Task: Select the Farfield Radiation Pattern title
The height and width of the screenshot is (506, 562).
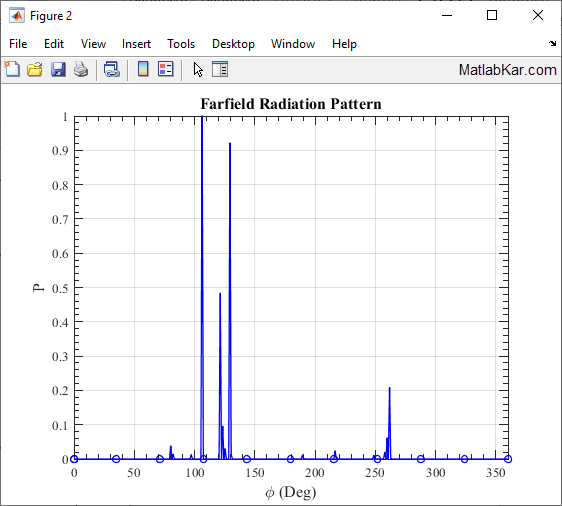Action: pos(291,104)
